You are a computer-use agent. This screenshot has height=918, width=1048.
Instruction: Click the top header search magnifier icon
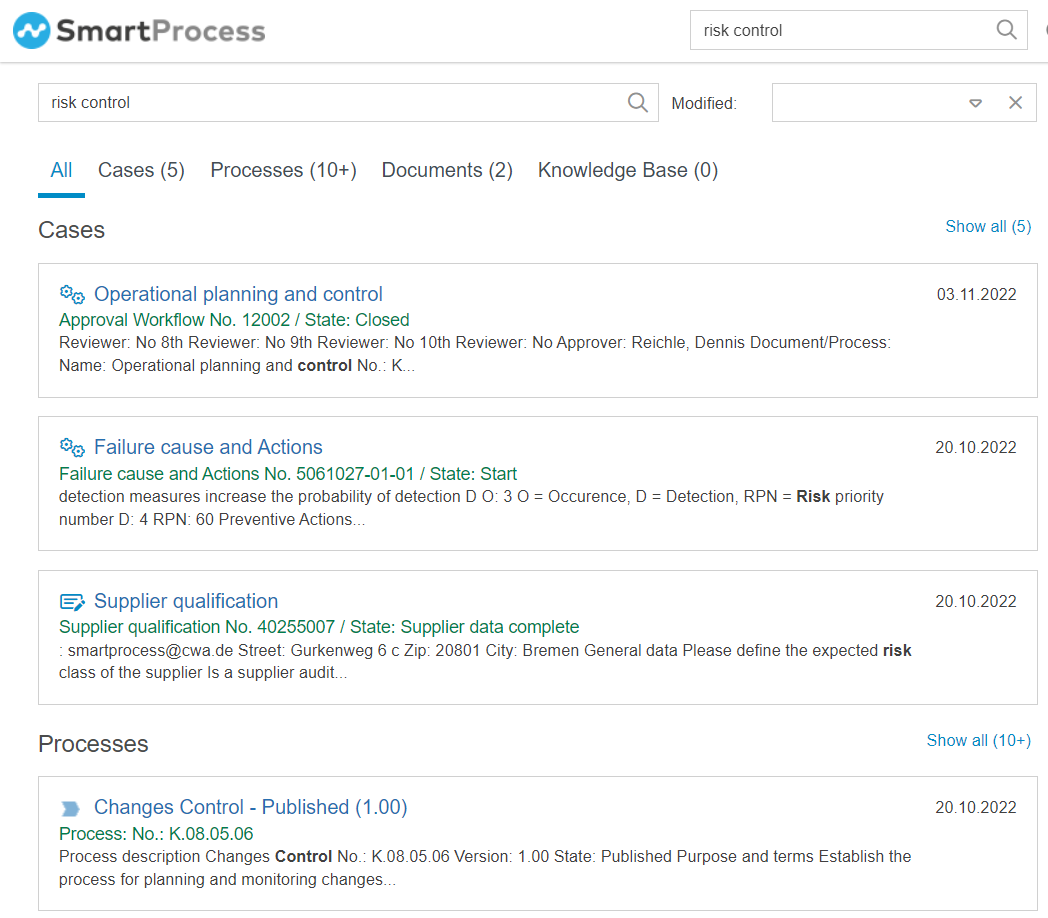click(x=1007, y=30)
